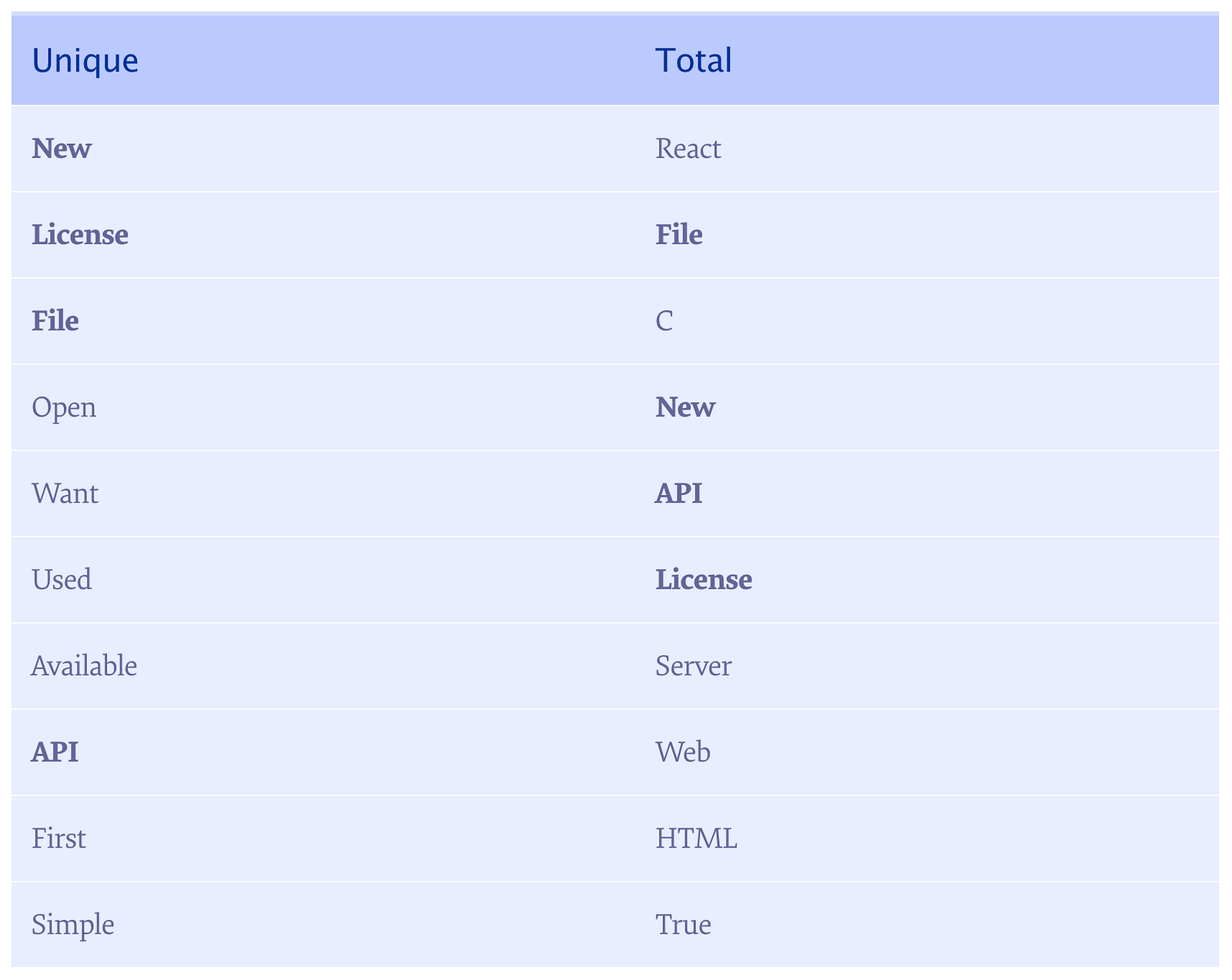Screen dimensions: 1232x980
Task: Click the Web cell
Action: coord(683,751)
